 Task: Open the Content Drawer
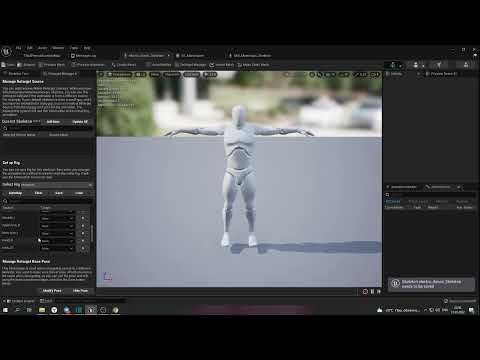tap(20, 301)
